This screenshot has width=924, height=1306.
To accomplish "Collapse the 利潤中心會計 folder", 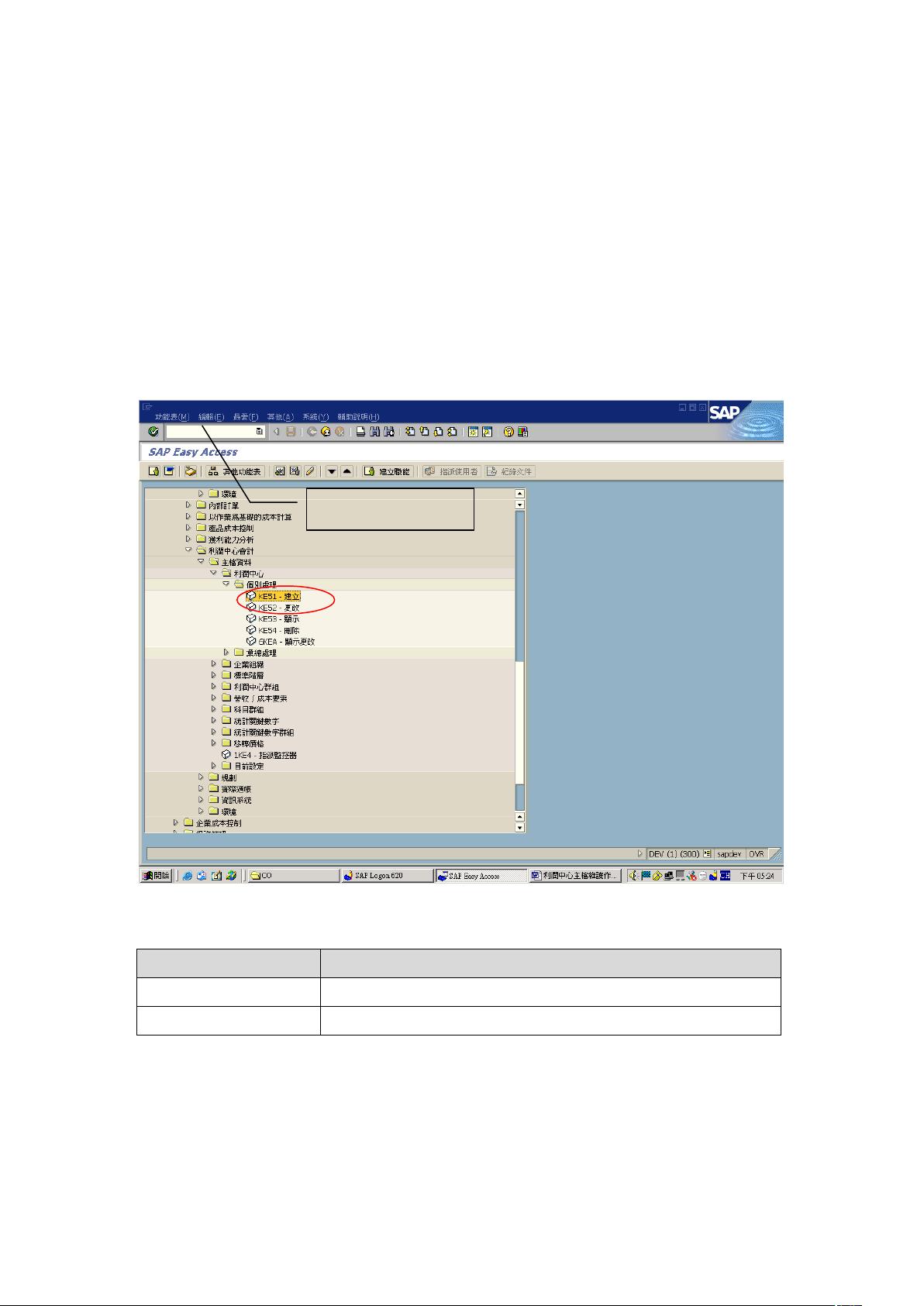I will pyautogui.click(x=188, y=550).
